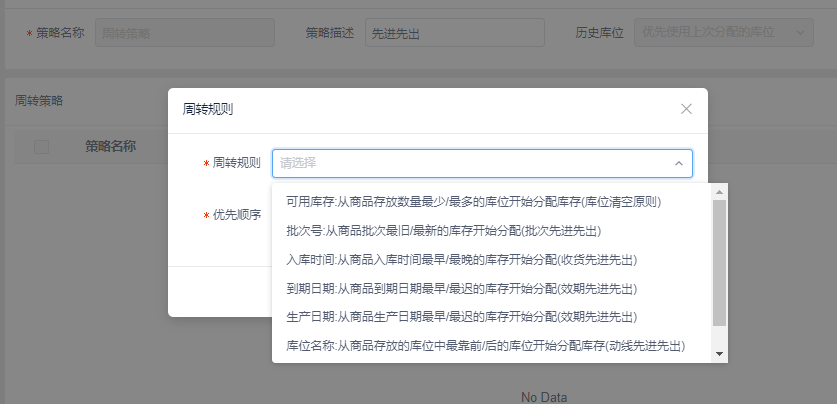Choose the 生产日期 rule option

pyautogui.click(x=493, y=317)
